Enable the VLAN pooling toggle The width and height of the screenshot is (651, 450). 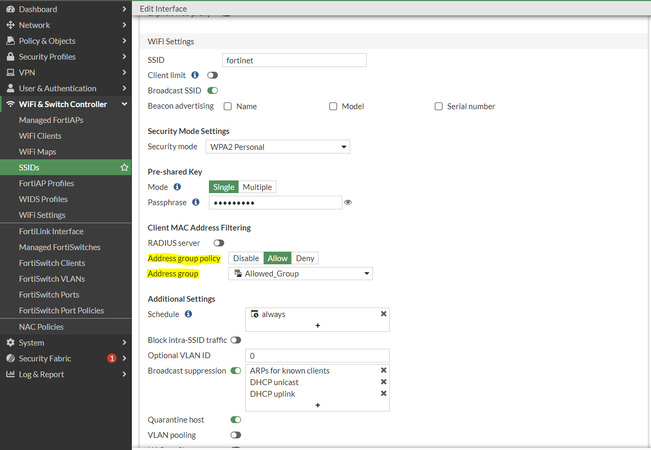click(x=236, y=435)
